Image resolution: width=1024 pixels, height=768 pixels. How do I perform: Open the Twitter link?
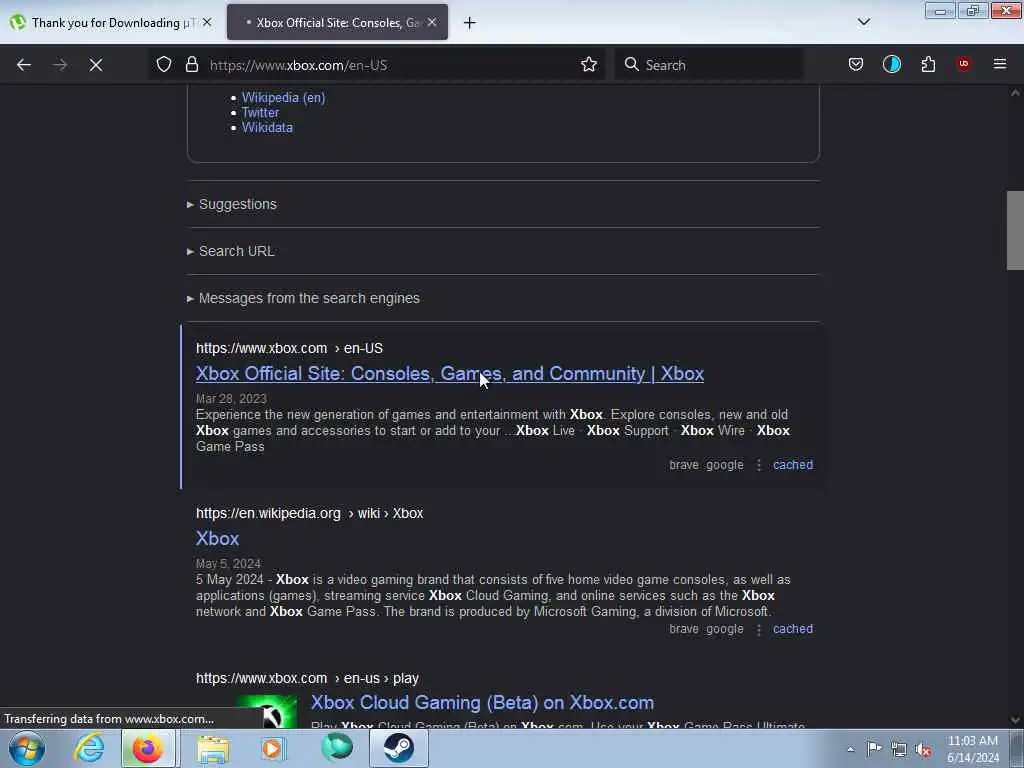tap(260, 112)
